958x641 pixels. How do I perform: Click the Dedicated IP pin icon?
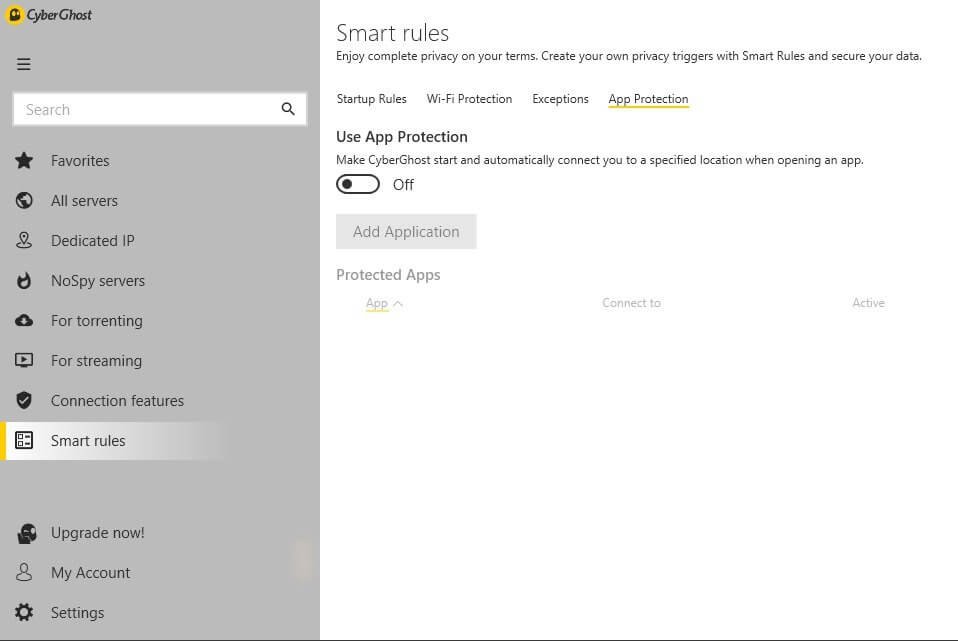pyautogui.click(x=24, y=240)
